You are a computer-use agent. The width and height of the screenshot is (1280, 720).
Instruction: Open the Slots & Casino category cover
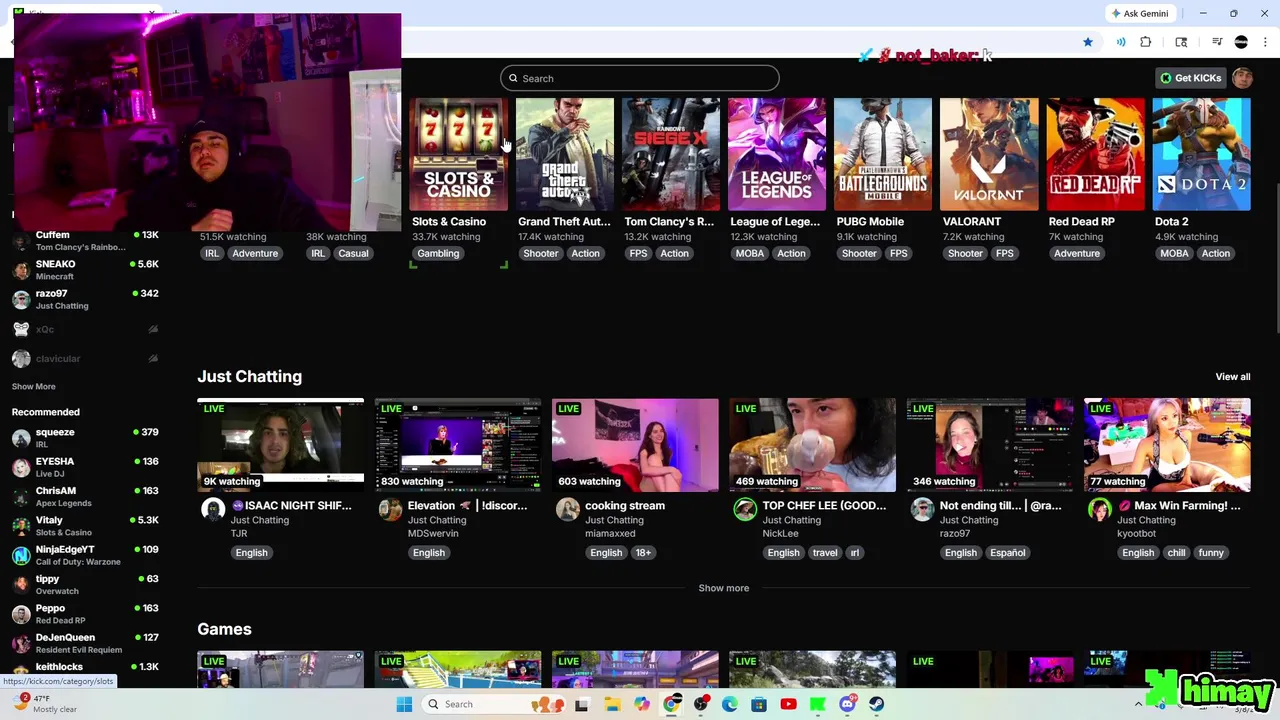click(459, 155)
